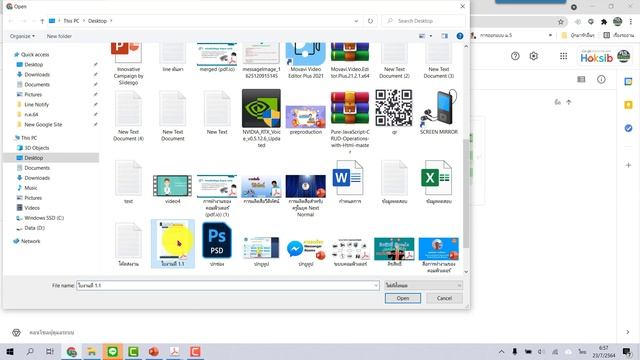
Task: Focus the Search Desktop box
Action: (423, 21)
